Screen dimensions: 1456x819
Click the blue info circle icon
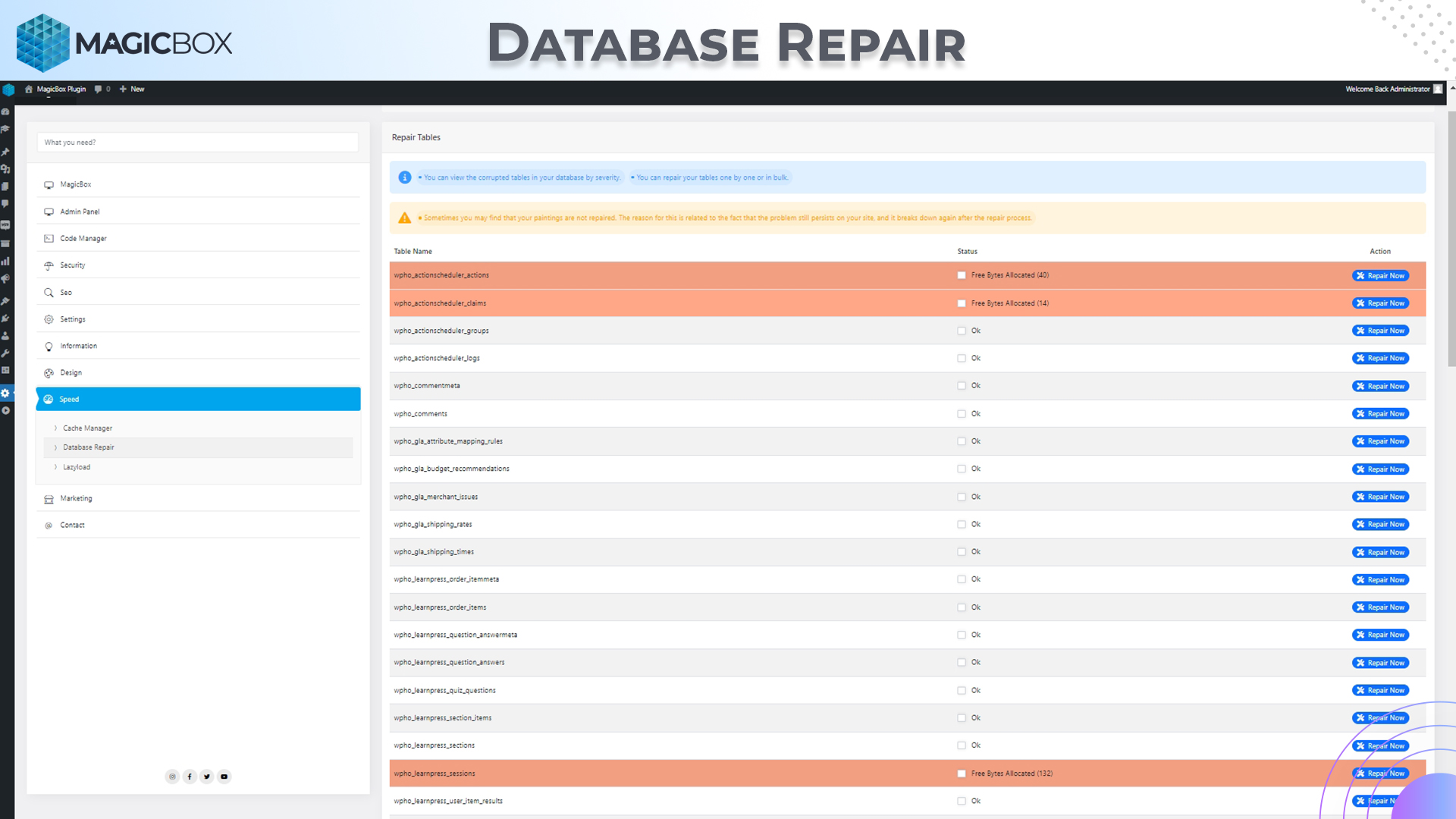405,177
